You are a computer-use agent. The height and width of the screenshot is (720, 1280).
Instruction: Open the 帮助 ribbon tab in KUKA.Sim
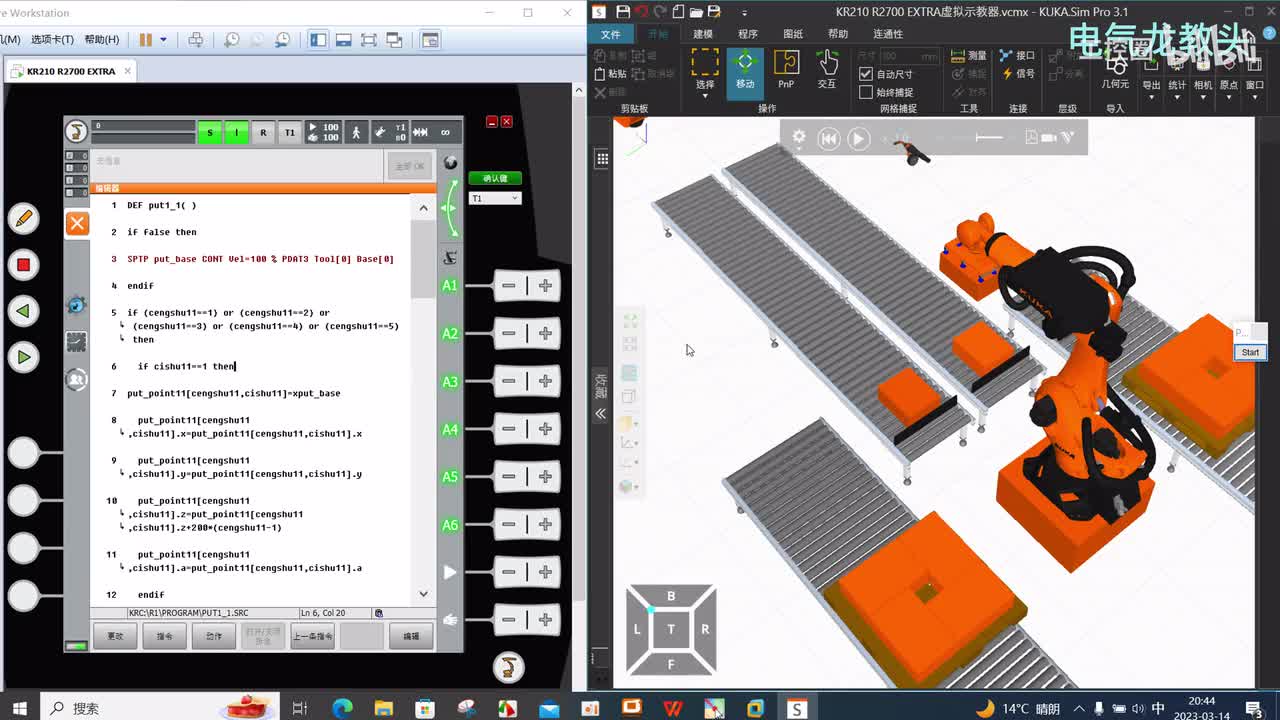[838, 34]
